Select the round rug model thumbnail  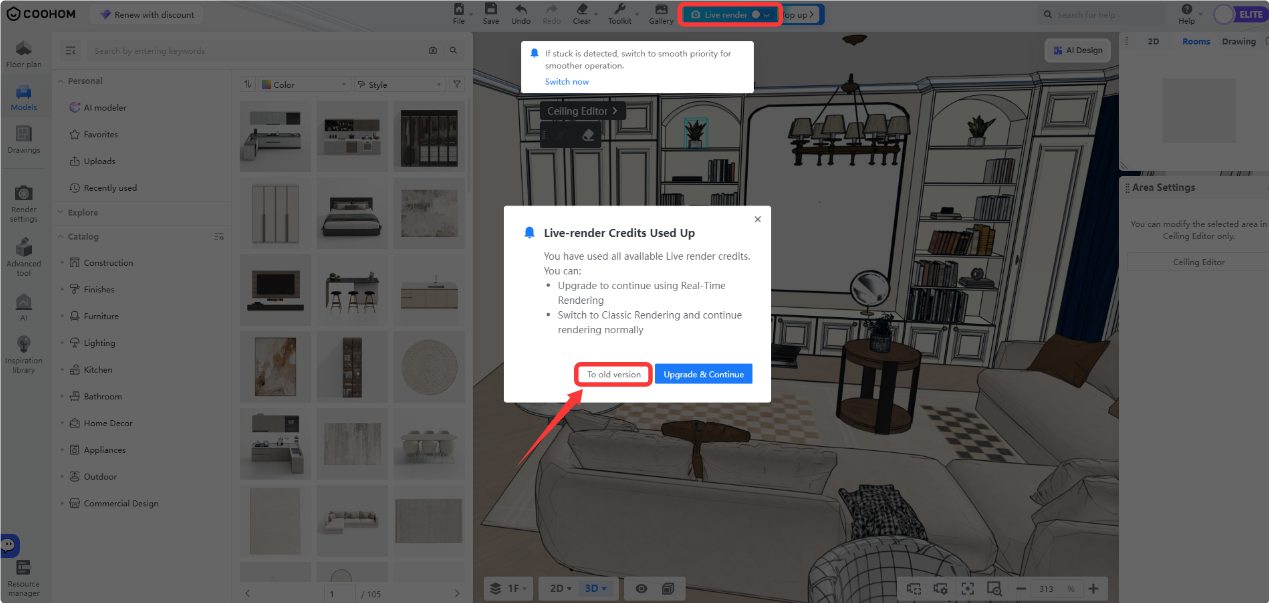click(429, 367)
